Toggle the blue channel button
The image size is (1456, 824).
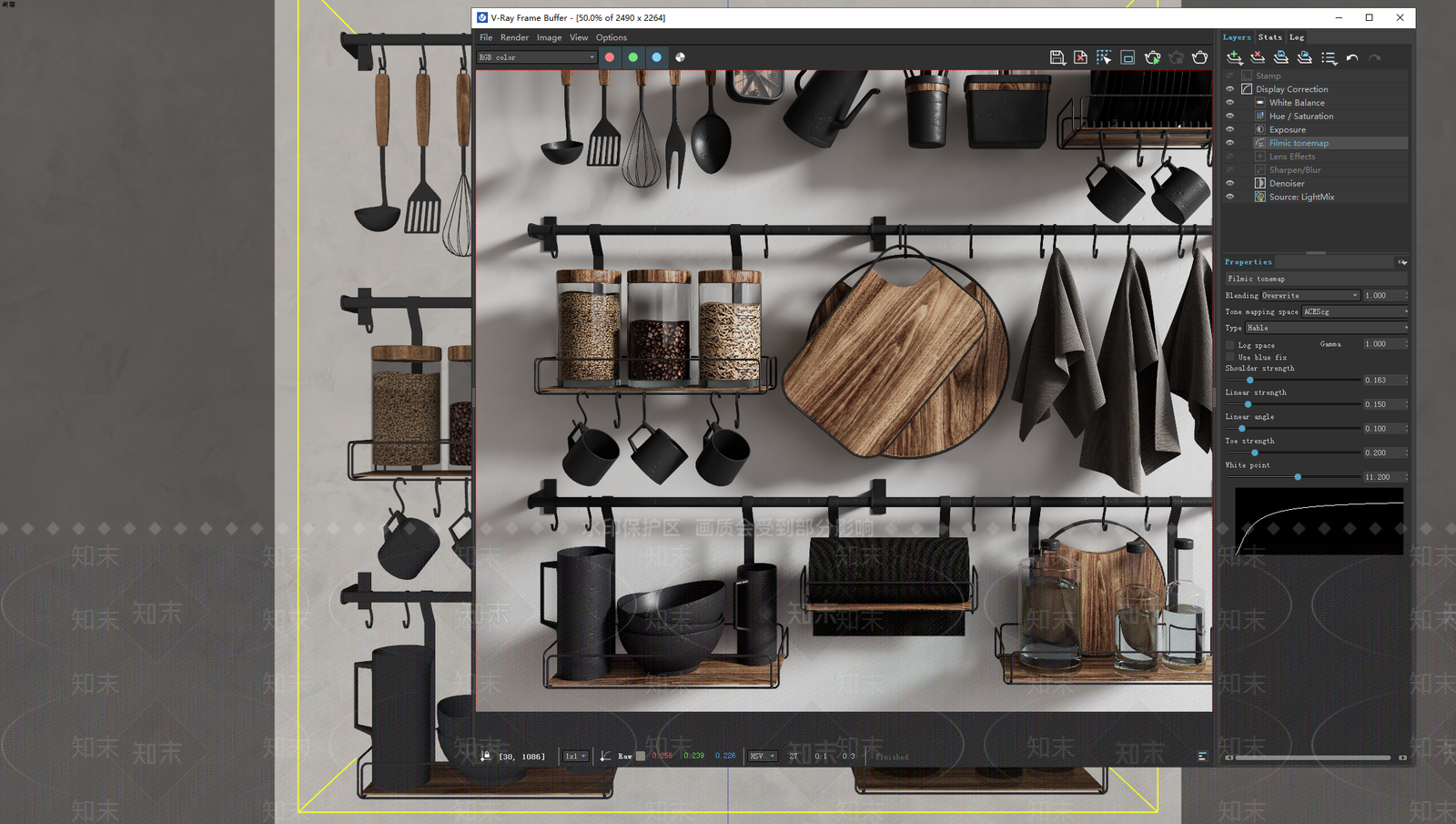pos(657,57)
